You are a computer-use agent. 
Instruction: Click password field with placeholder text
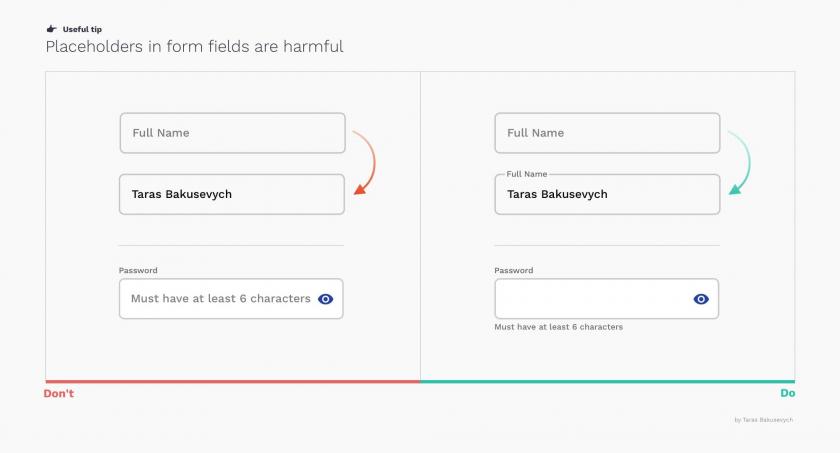(231, 299)
